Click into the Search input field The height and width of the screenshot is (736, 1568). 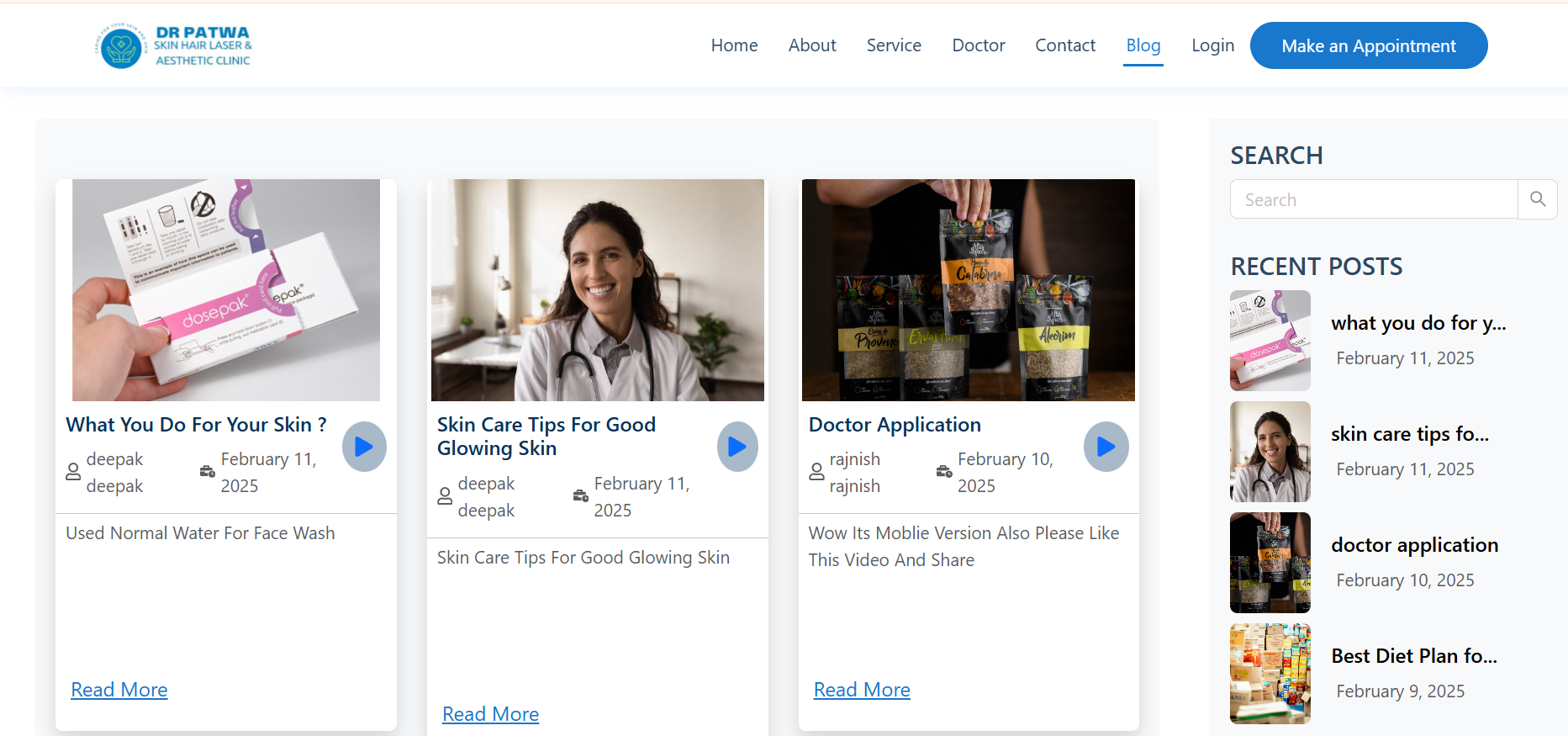[x=1374, y=199]
